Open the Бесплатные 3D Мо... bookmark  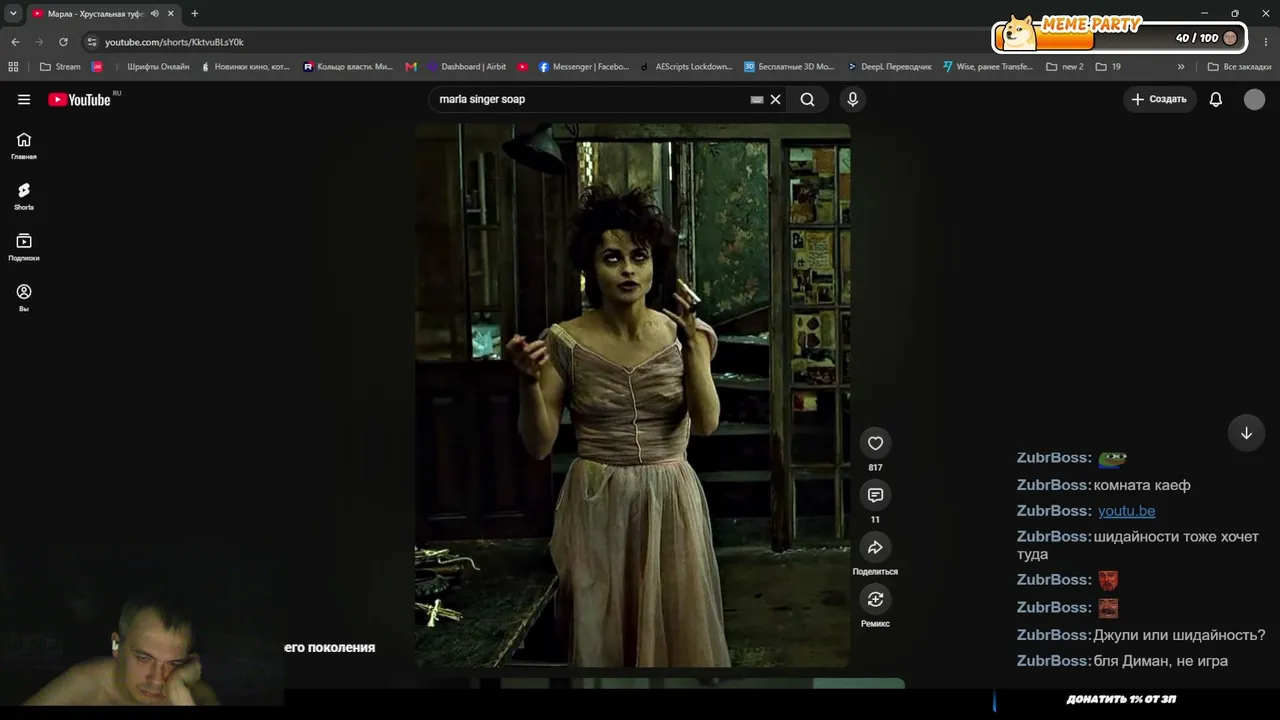tap(789, 67)
